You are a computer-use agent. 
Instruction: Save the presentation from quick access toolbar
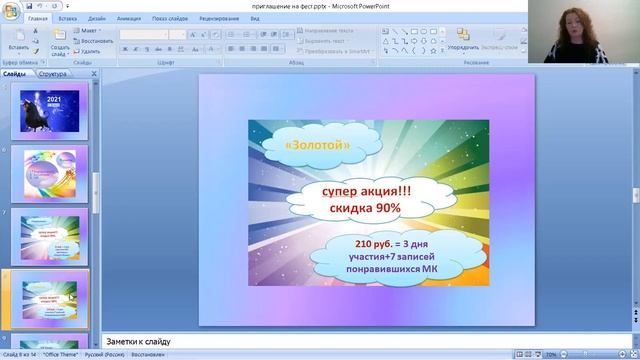[x=29, y=6]
